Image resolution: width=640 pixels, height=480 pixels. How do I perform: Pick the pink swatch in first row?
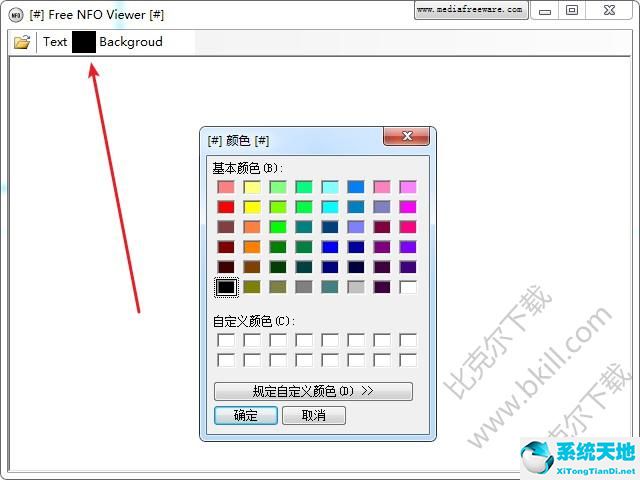[382, 187]
